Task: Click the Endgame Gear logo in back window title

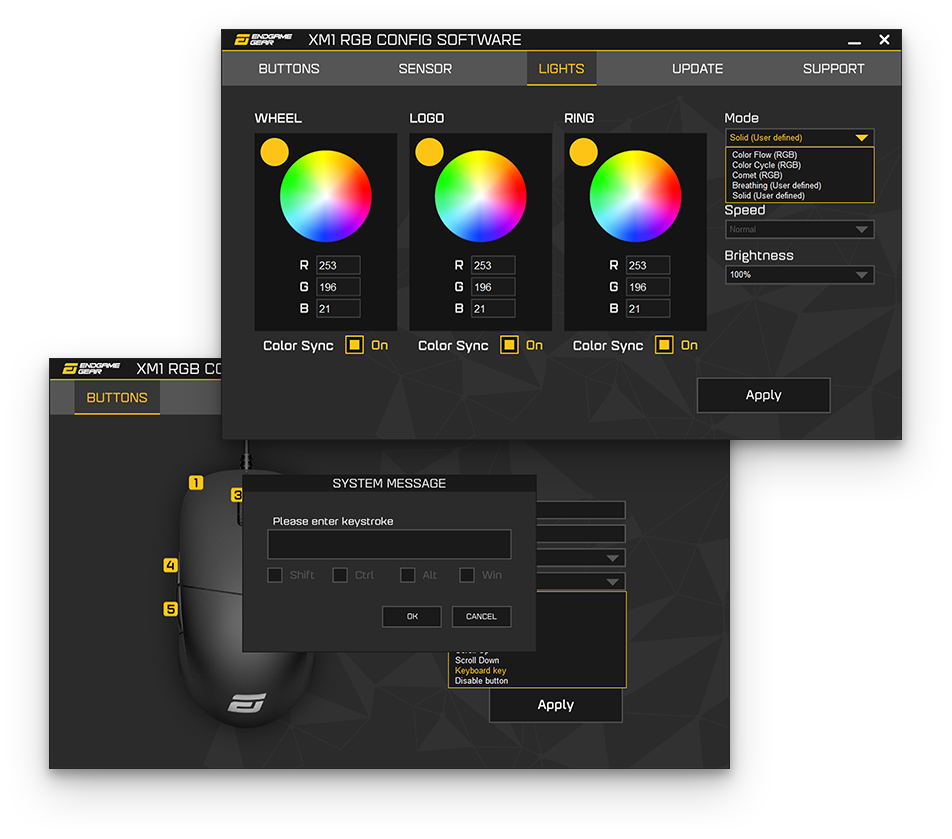Action: click(92, 369)
